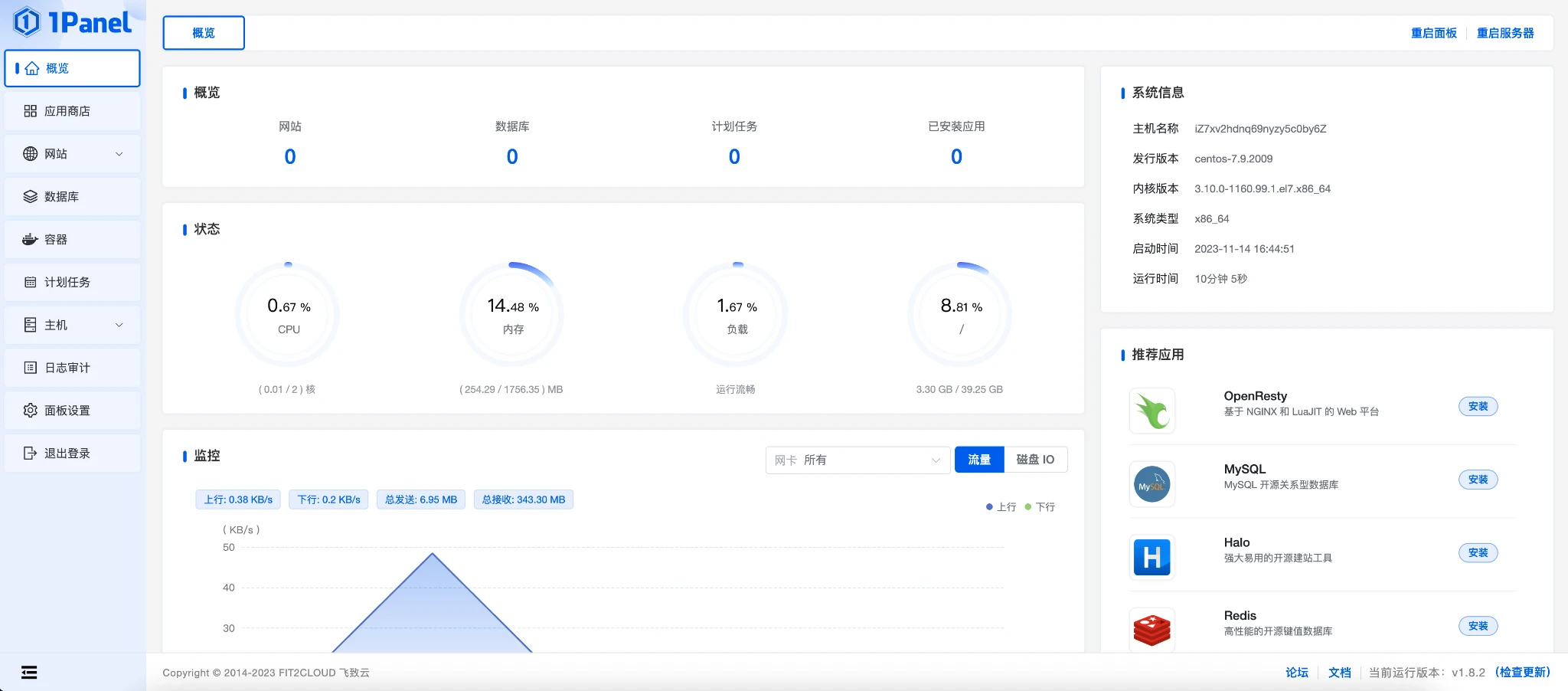Expand the 主机 submenu chevron

coord(119,326)
